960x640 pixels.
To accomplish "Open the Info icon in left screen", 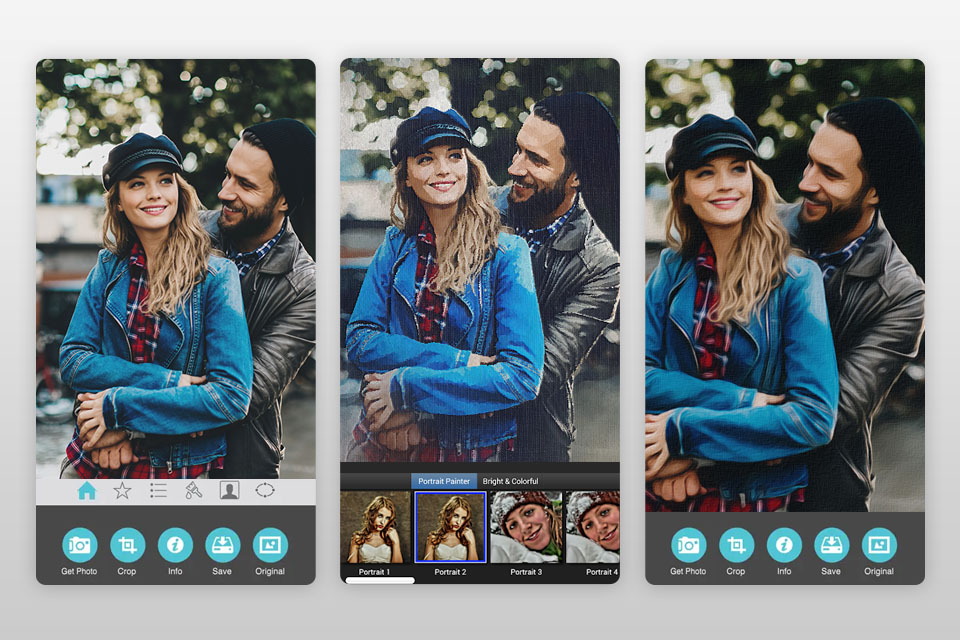I will click(x=175, y=544).
